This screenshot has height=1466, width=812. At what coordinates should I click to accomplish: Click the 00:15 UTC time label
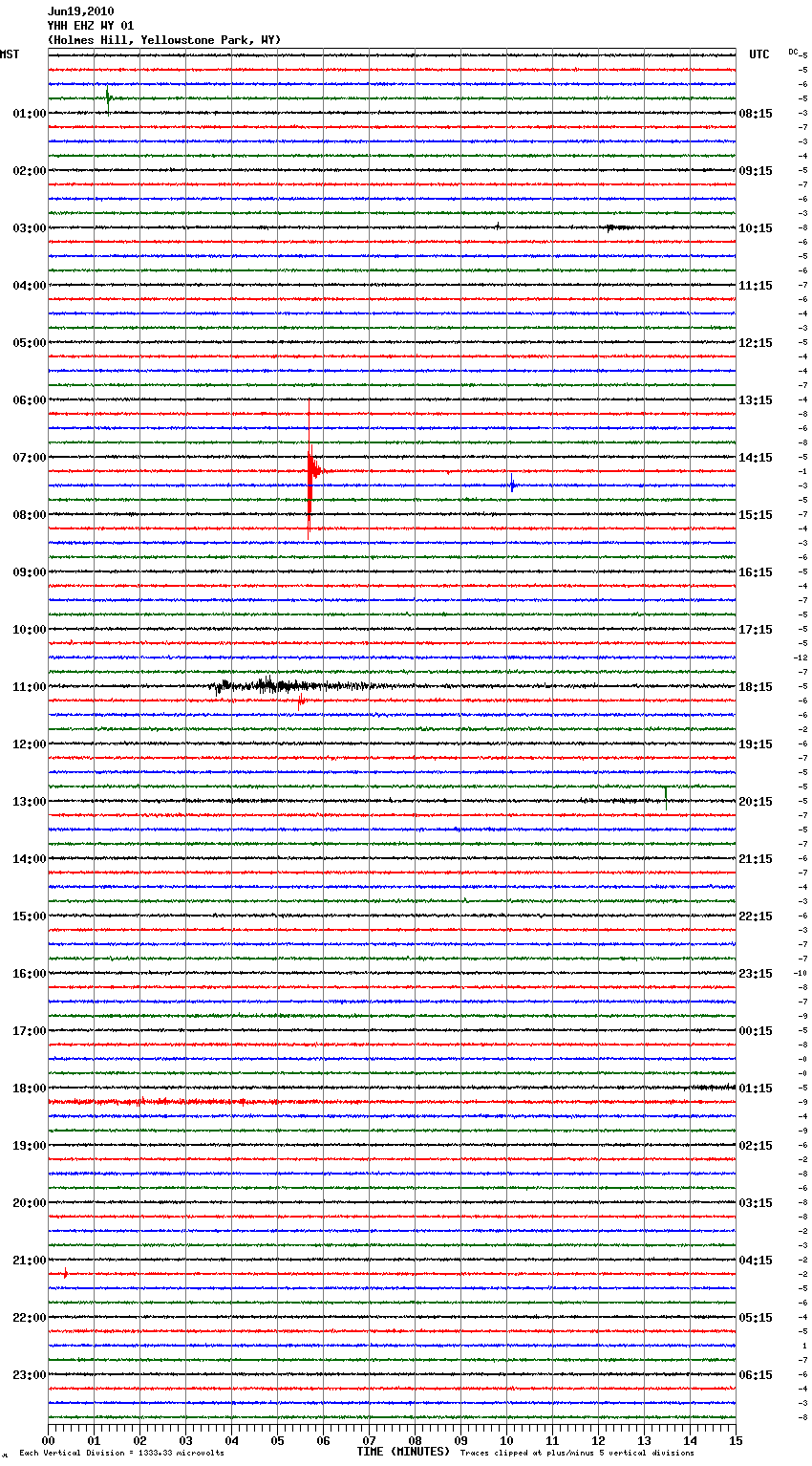point(756,1031)
